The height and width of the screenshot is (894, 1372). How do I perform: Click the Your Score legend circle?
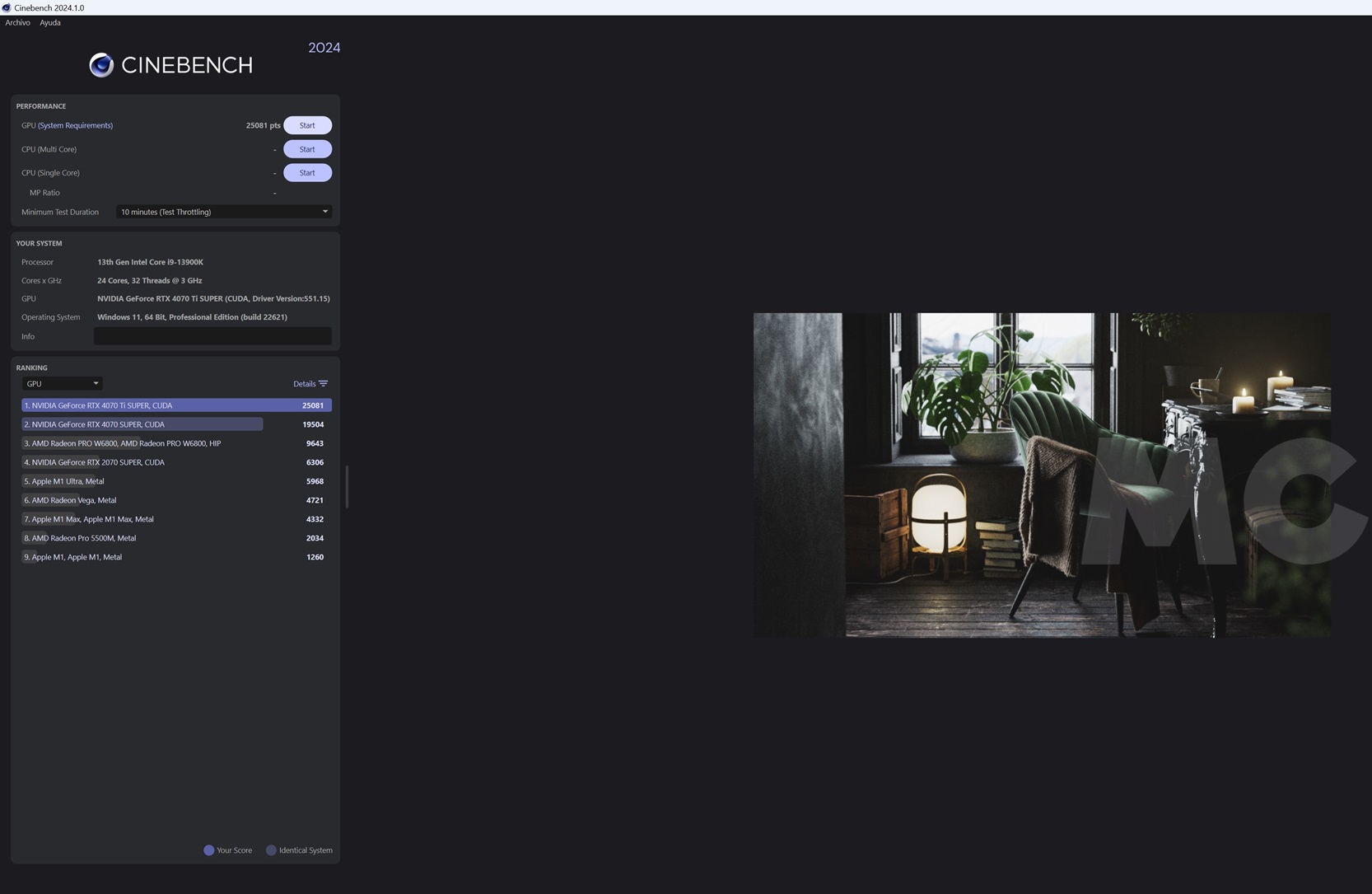(x=209, y=850)
